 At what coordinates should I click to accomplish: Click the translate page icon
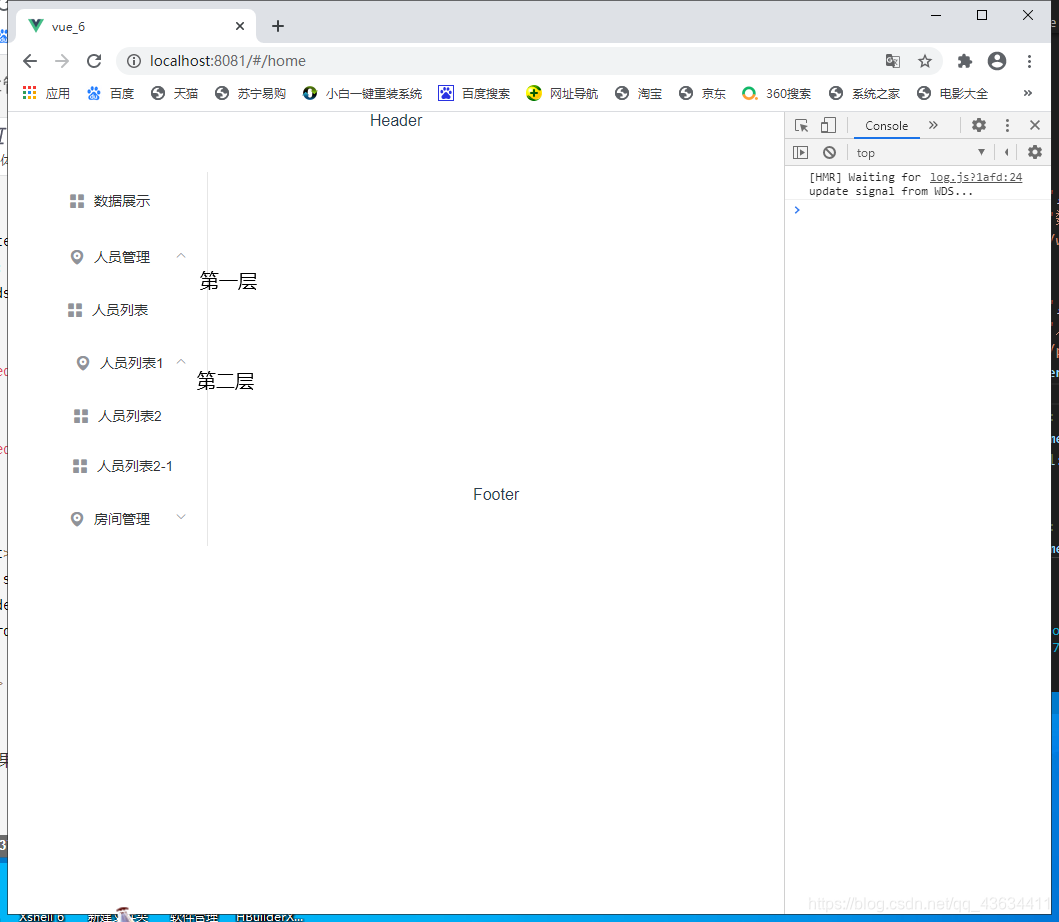(x=892, y=61)
